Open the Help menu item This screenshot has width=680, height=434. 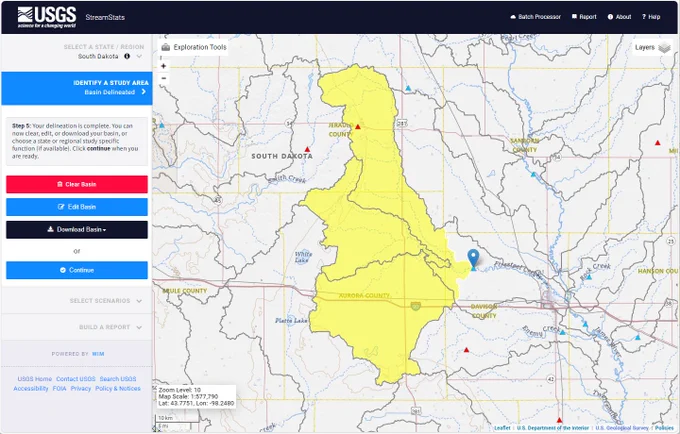(651, 17)
